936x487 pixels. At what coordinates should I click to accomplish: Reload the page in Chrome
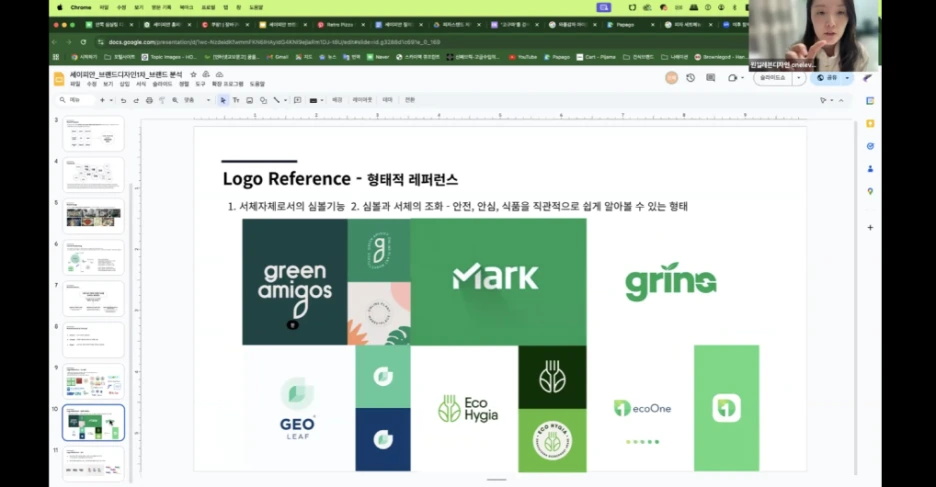pos(83,42)
